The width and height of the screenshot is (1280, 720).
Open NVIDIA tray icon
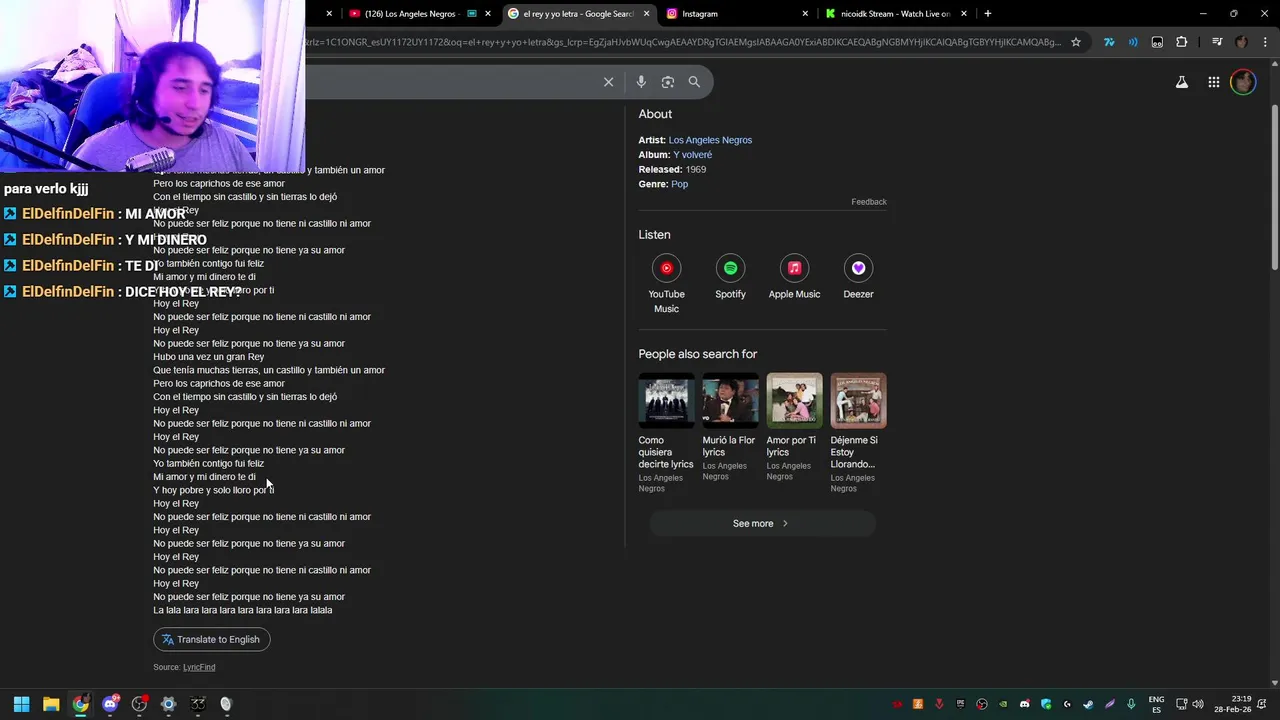pyautogui.click(x=1003, y=704)
